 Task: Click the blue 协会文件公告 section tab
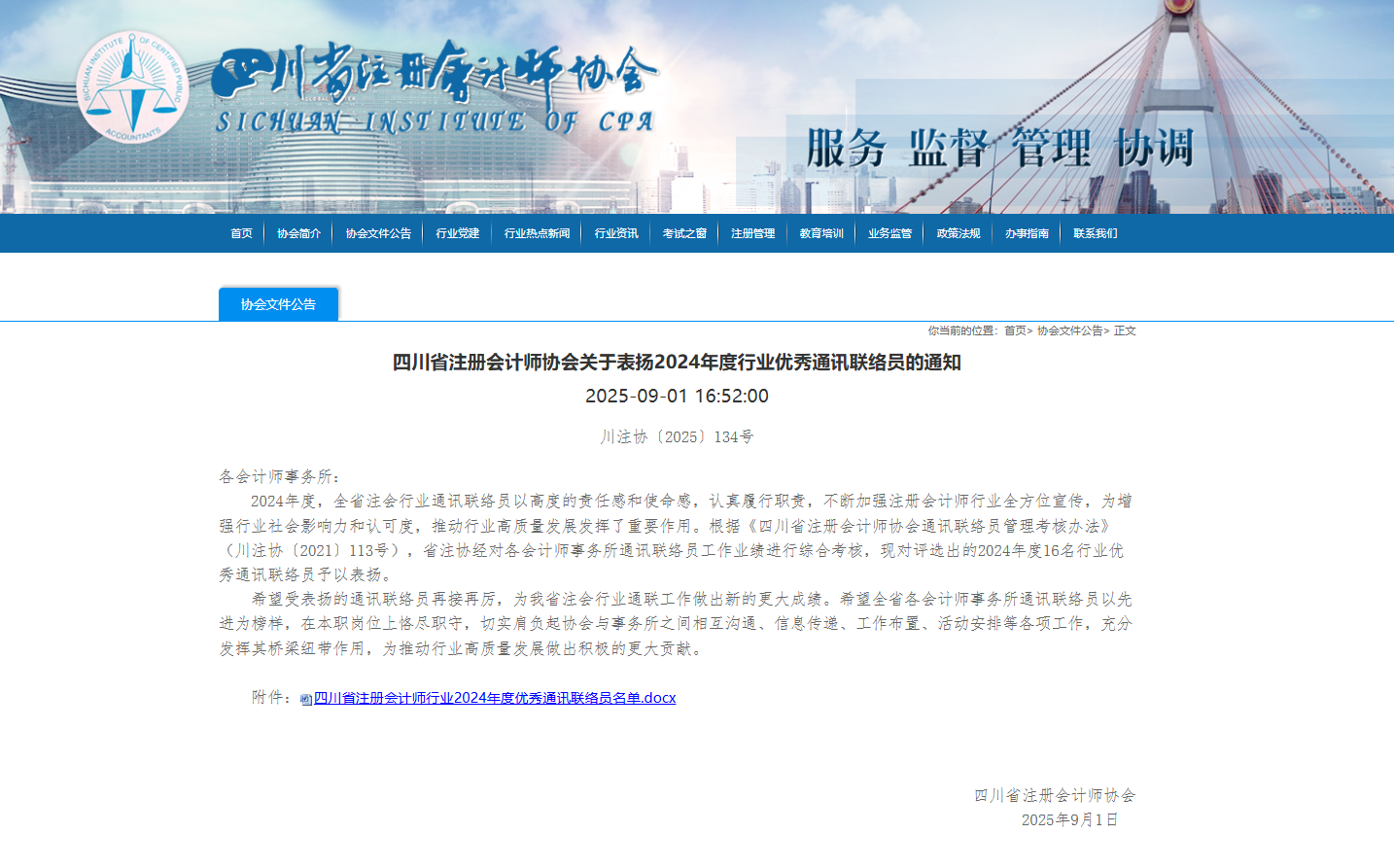pos(278,304)
